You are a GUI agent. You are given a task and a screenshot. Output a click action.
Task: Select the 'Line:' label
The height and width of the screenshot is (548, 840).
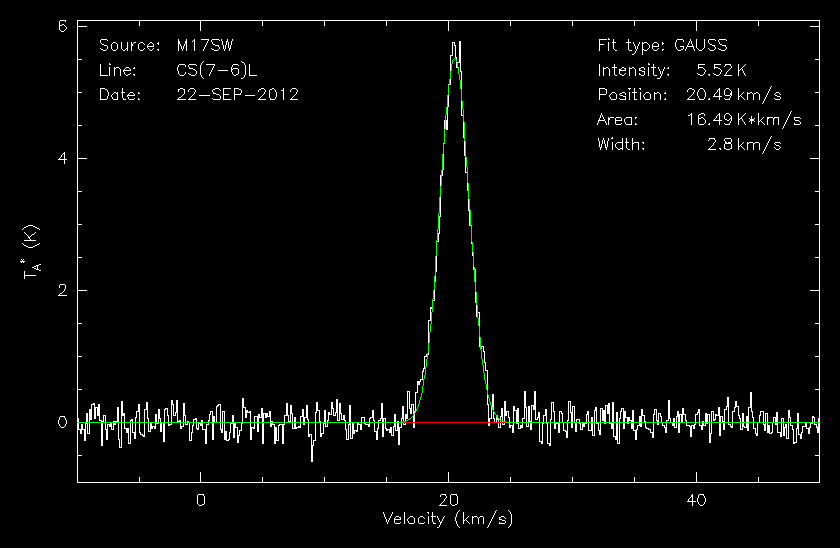118,70
